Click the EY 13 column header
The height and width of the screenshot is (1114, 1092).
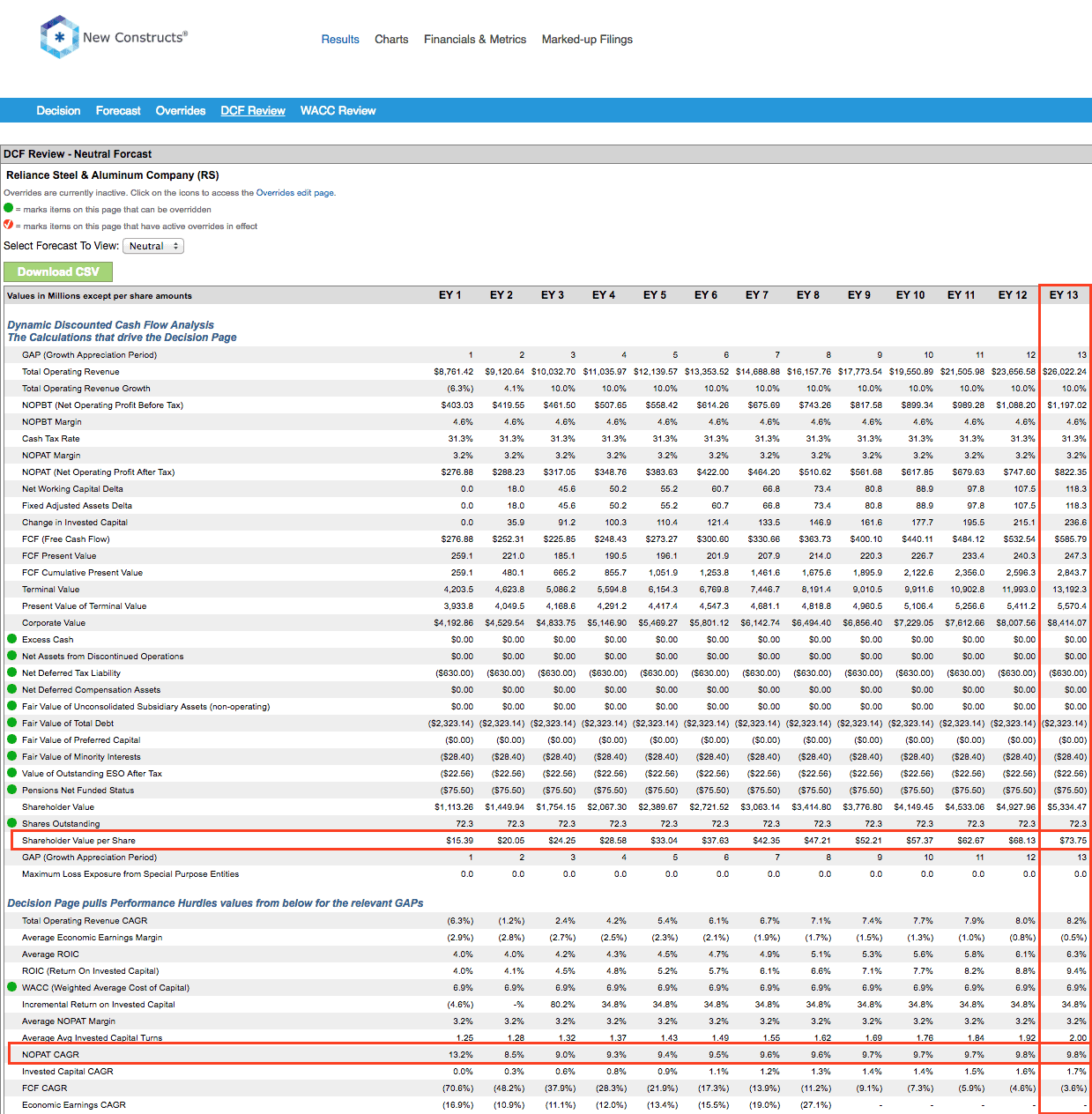pyautogui.click(x=1064, y=295)
